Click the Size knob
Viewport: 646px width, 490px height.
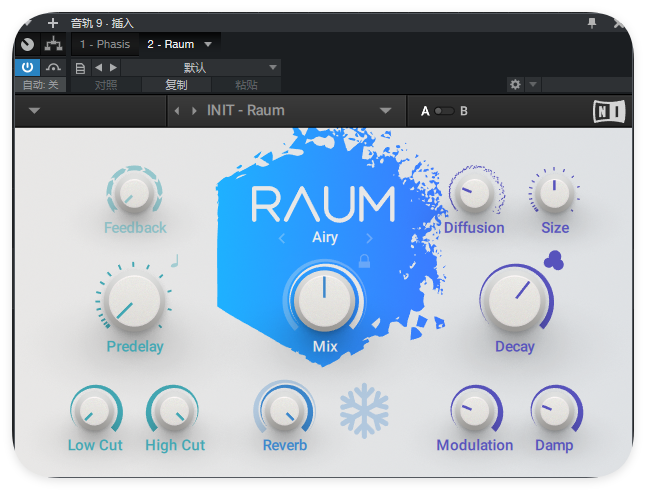(x=554, y=194)
